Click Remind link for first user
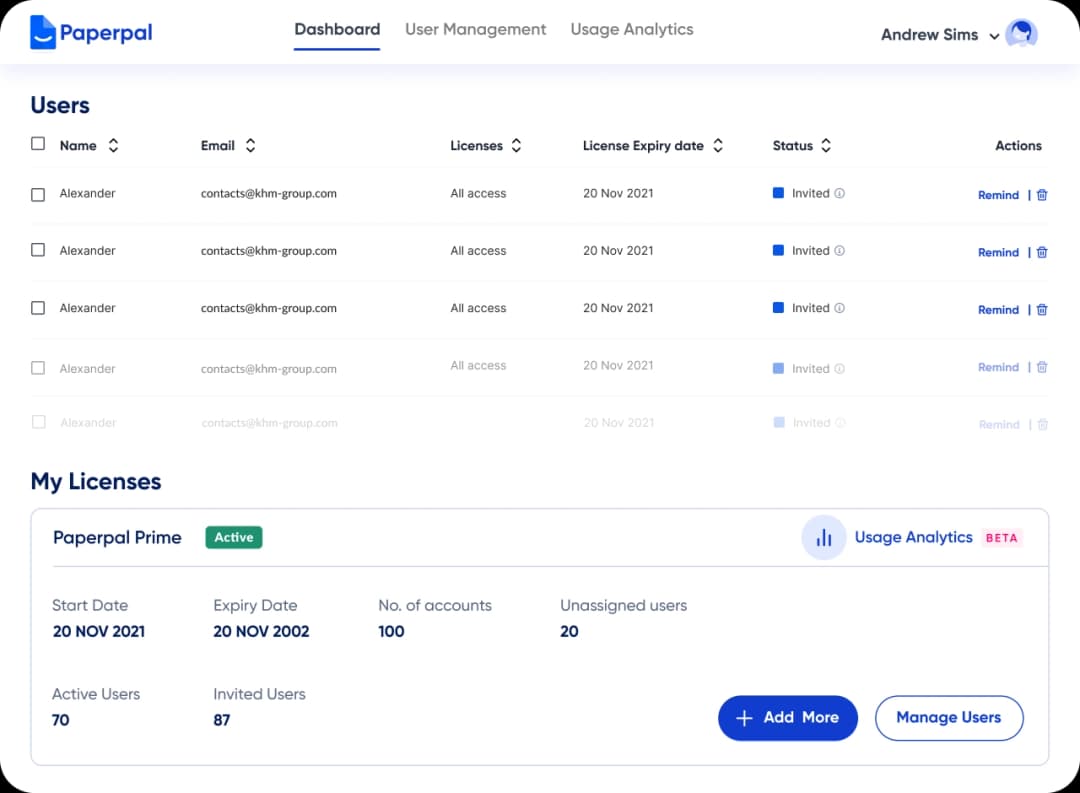 [x=998, y=195]
